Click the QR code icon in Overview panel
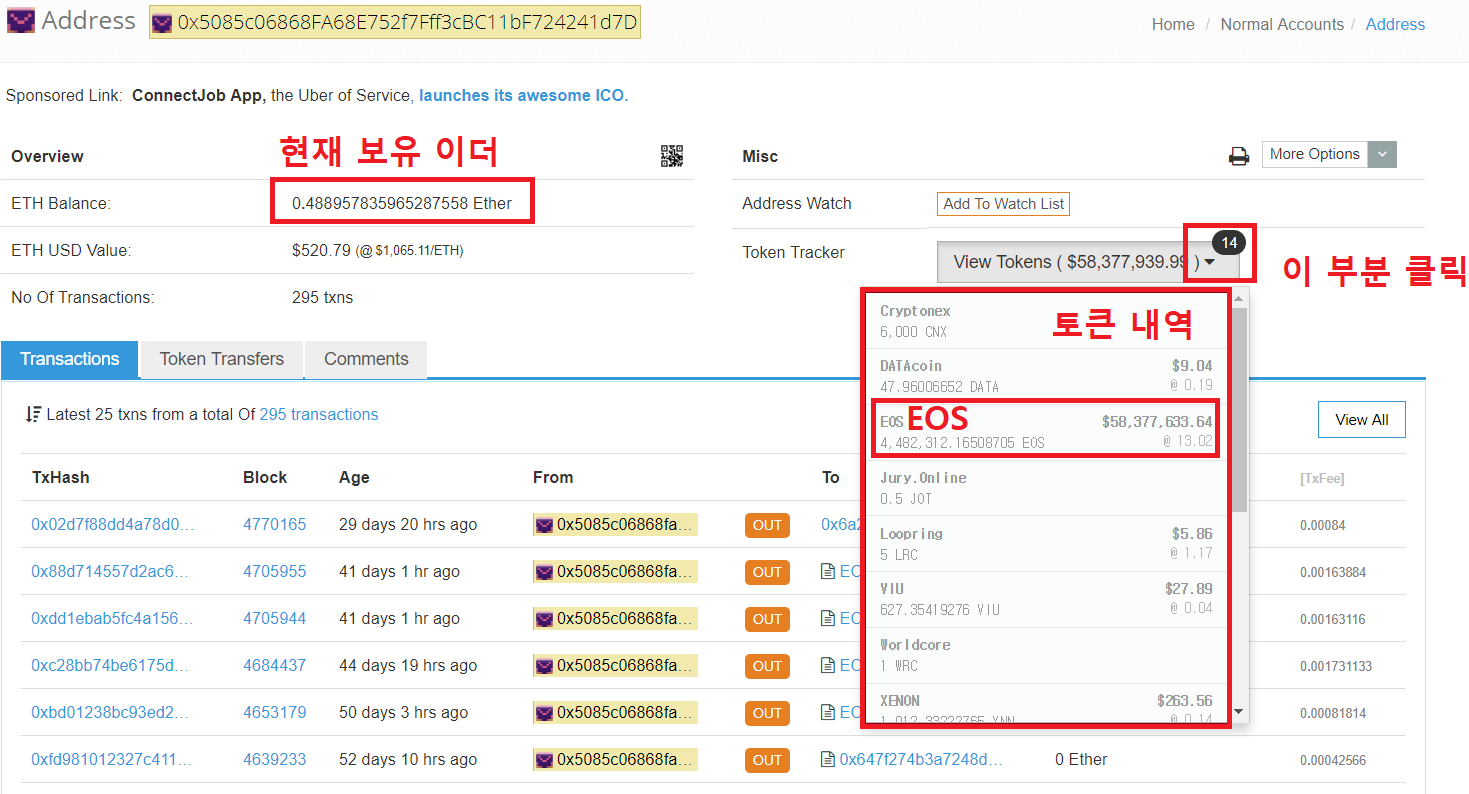Viewport: 1469px width, 794px height. (671, 156)
